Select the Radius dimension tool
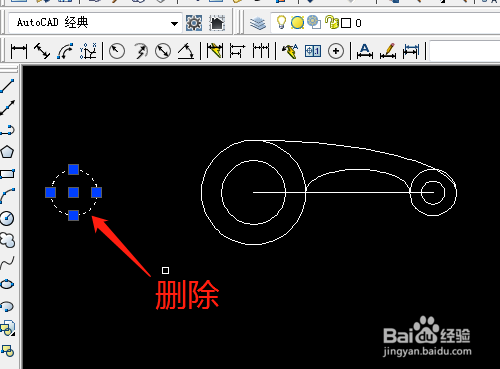This screenshot has width=500, height=369. [x=117, y=51]
